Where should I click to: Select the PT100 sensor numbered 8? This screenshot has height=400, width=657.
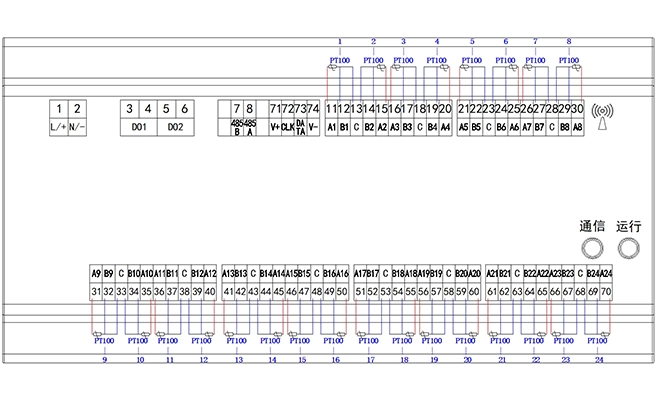[569, 61]
